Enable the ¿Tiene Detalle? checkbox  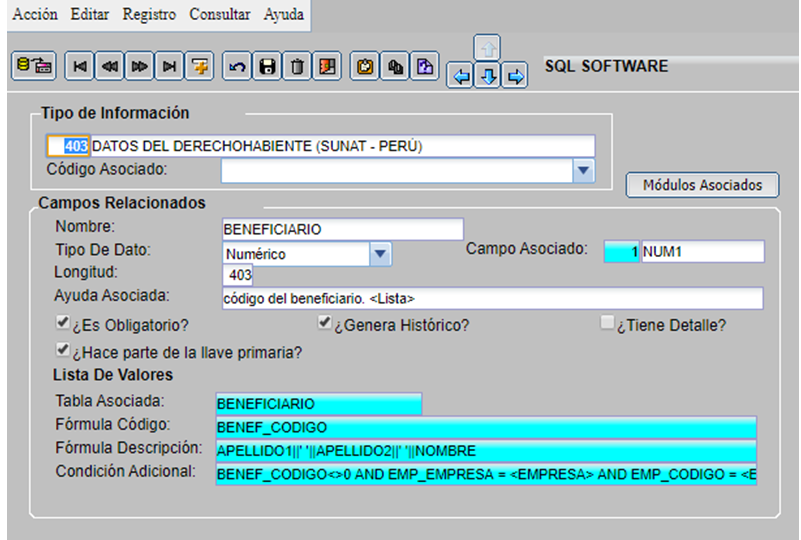(607, 324)
